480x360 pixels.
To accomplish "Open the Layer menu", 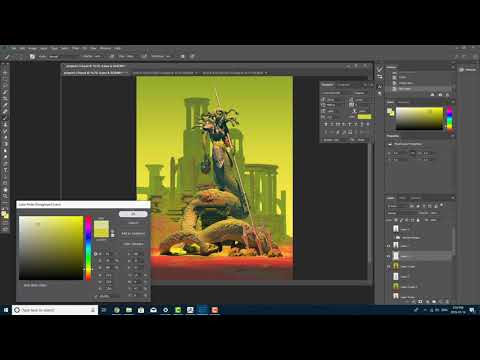I will (44, 48).
